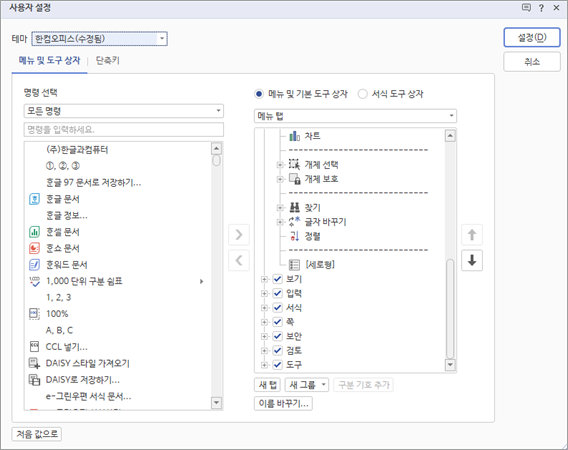The height and width of the screenshot is (450, 568).
Task: Click the DAISY로 저장하기 icon
Action: 34,380
